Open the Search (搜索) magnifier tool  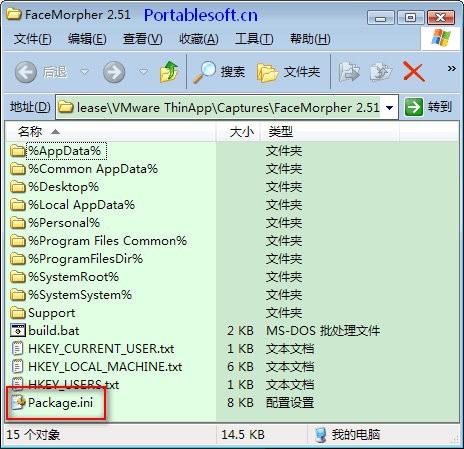219,72
